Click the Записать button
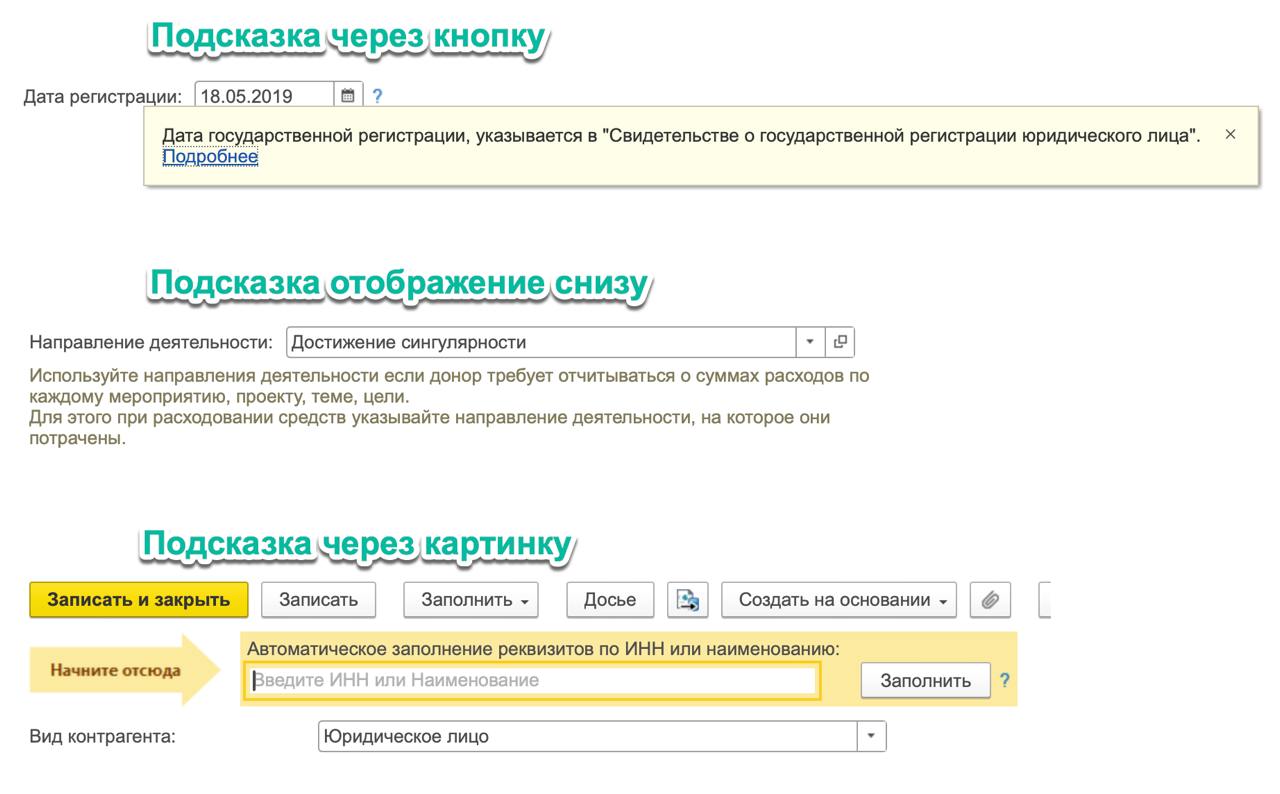Viewport: 1280px width, 794px height. pos(318,599)
